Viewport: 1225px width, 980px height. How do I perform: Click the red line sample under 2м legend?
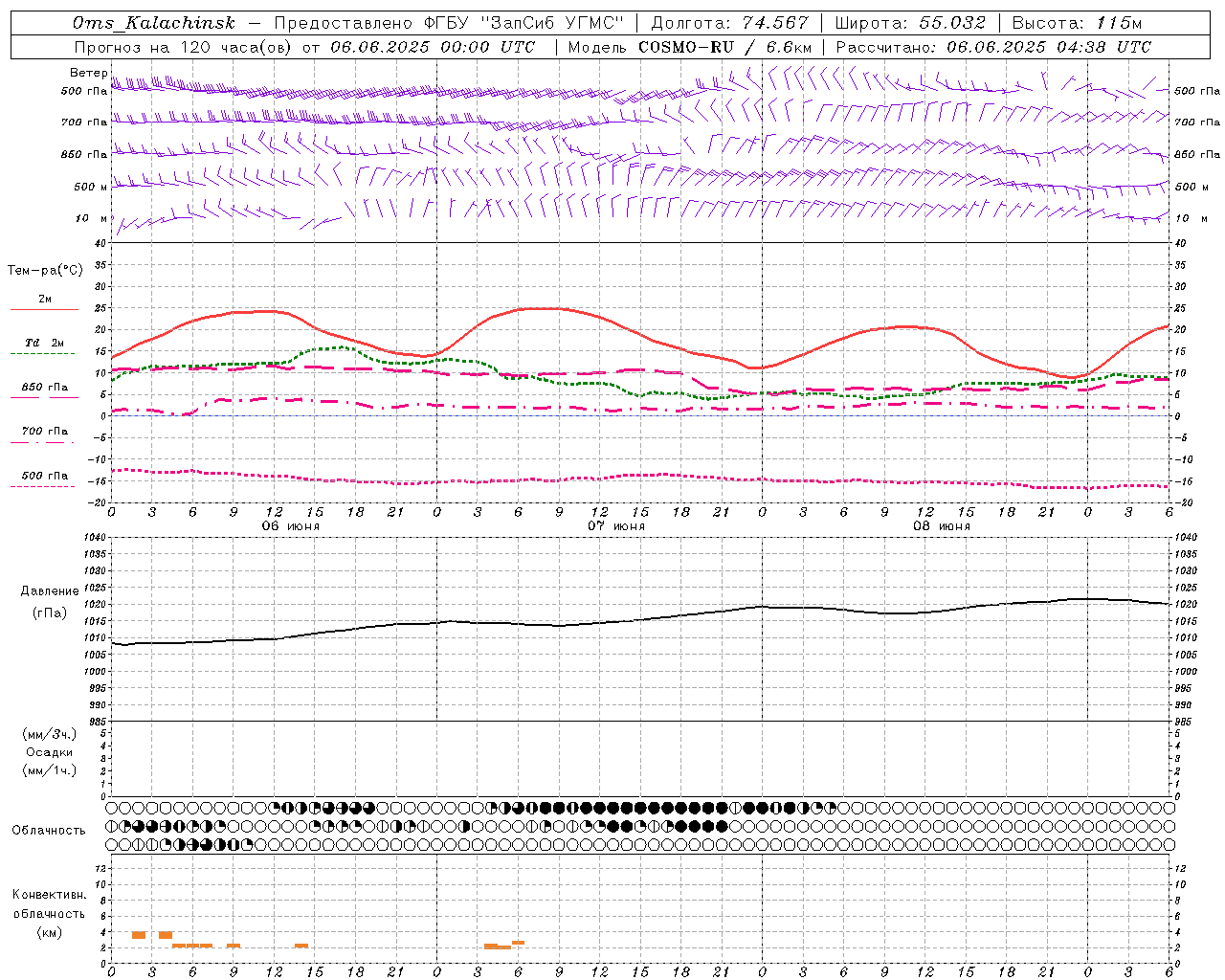[x=44, y=310]
